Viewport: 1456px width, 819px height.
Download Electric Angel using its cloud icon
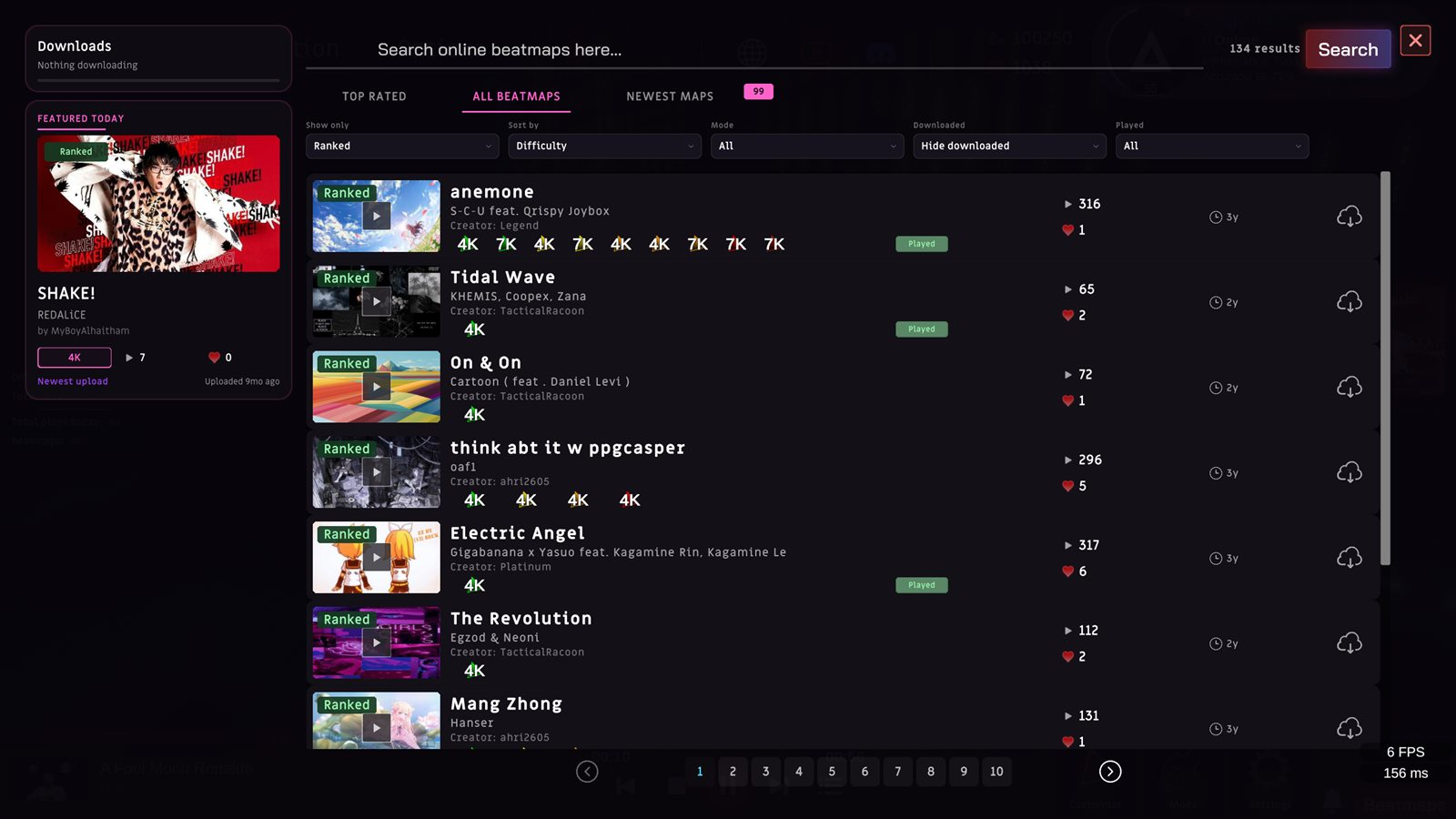click(x=1349, y=558)
